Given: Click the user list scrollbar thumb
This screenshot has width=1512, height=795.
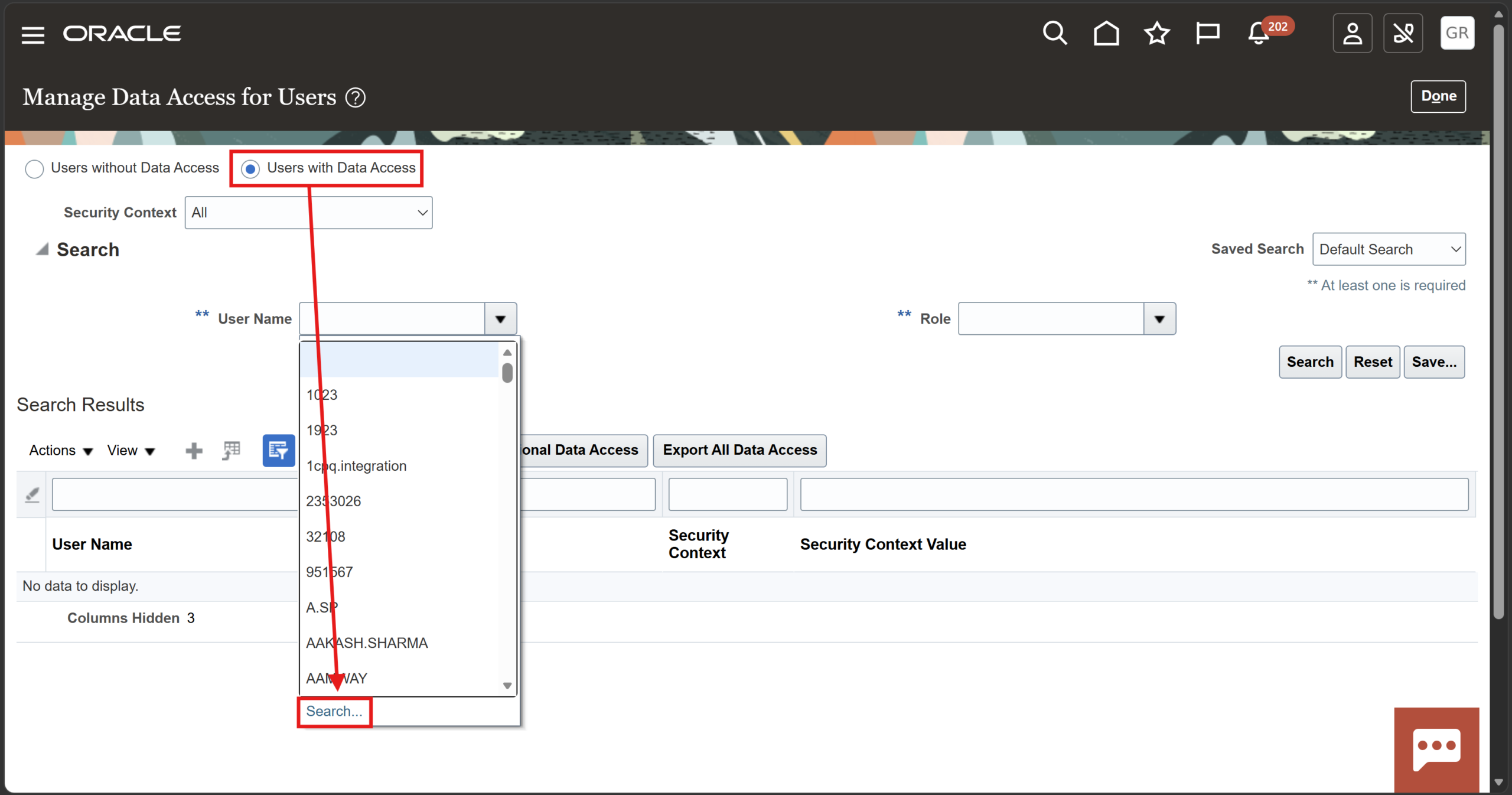Looking at the screenshot, I should (507, 373).
